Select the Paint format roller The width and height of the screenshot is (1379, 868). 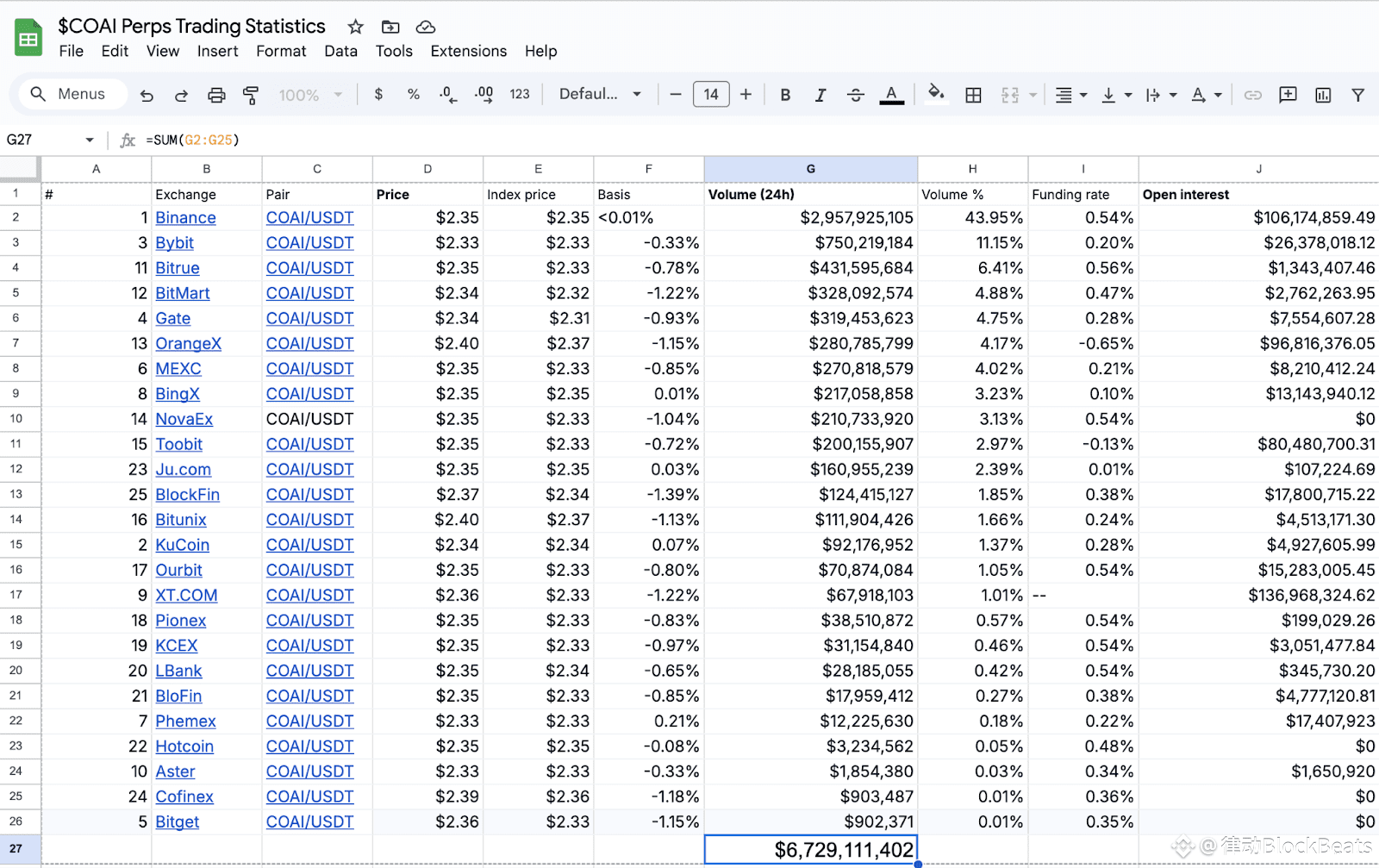(251, 95)
